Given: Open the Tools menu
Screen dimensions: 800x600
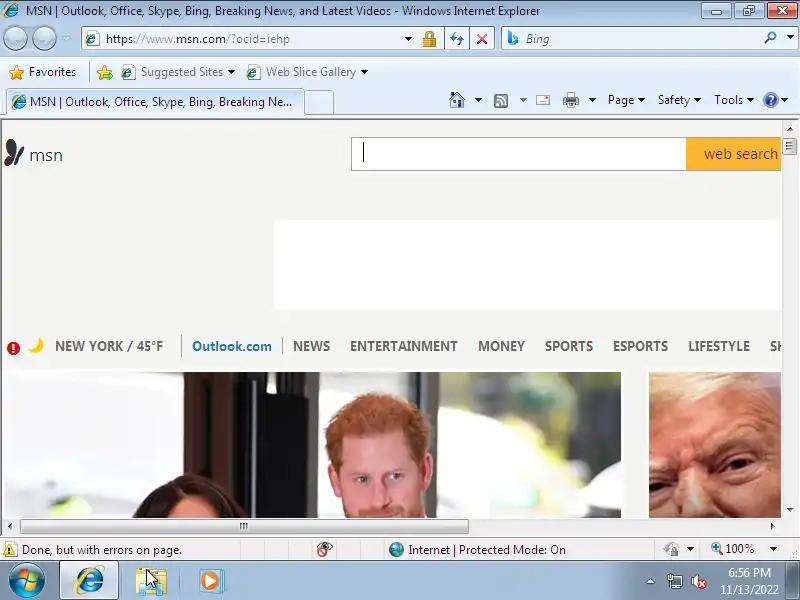Looking at the screenshot, I should click(734, 100).
